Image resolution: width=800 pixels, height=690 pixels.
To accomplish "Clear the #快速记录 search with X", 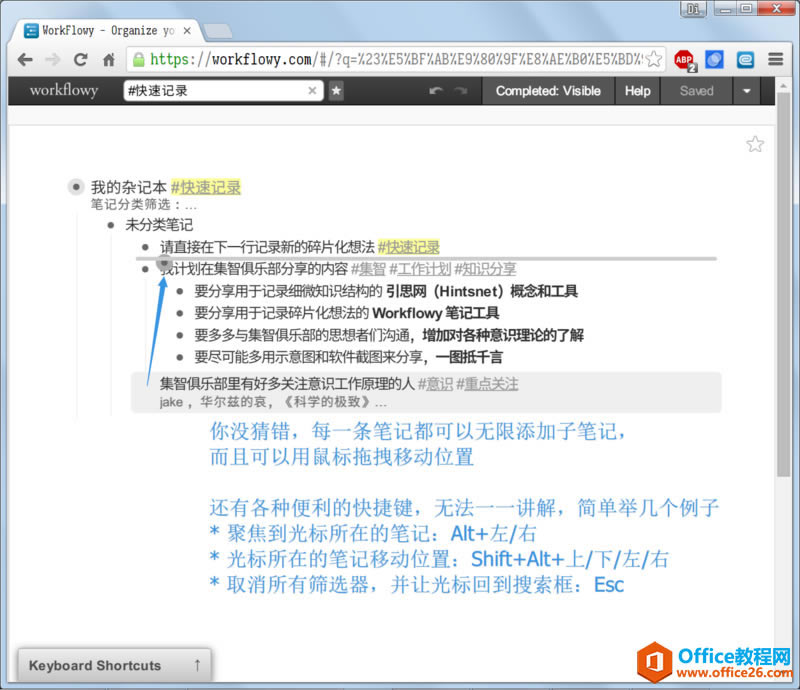I will pos(312,91).
